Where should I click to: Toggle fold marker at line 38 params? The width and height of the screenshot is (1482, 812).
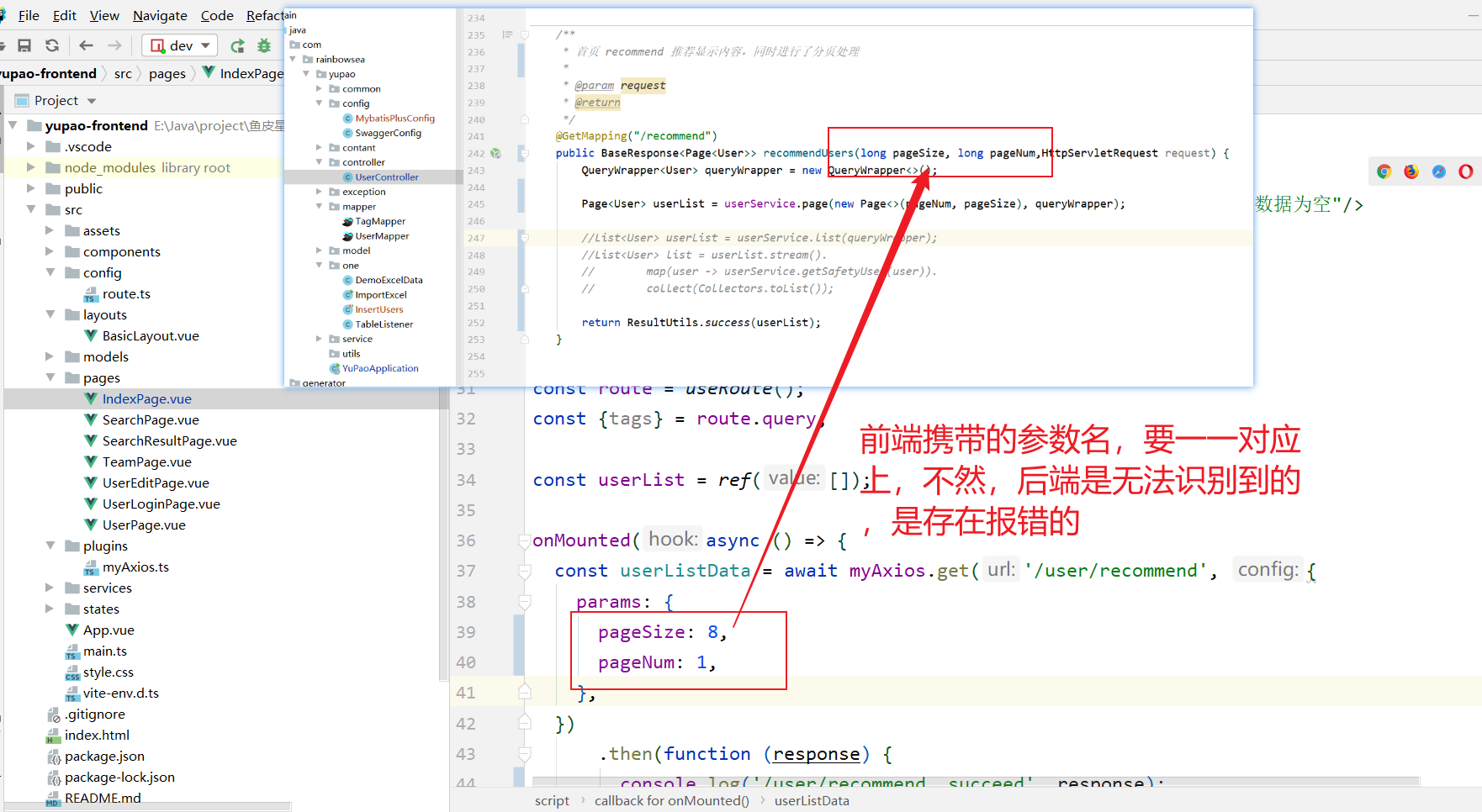pyautogui.click(x=525, y=602)
